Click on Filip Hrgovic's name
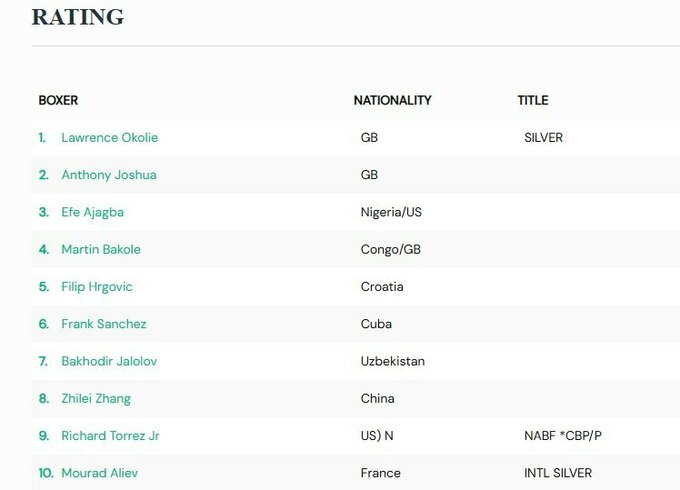Screen dimensions: 680x490 tap(96, 287)
